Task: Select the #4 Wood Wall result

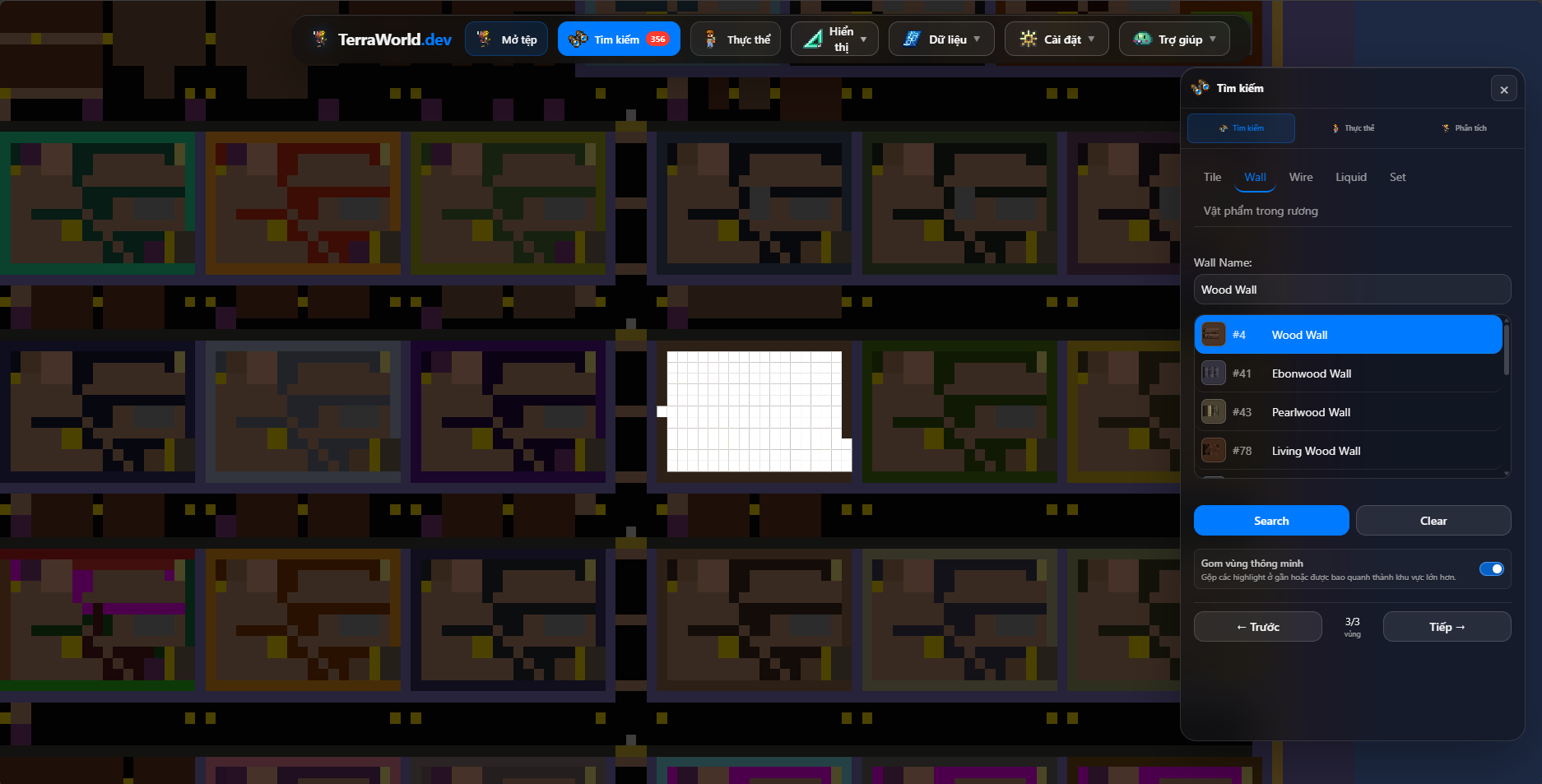Action: click(x=1348, y=335)
